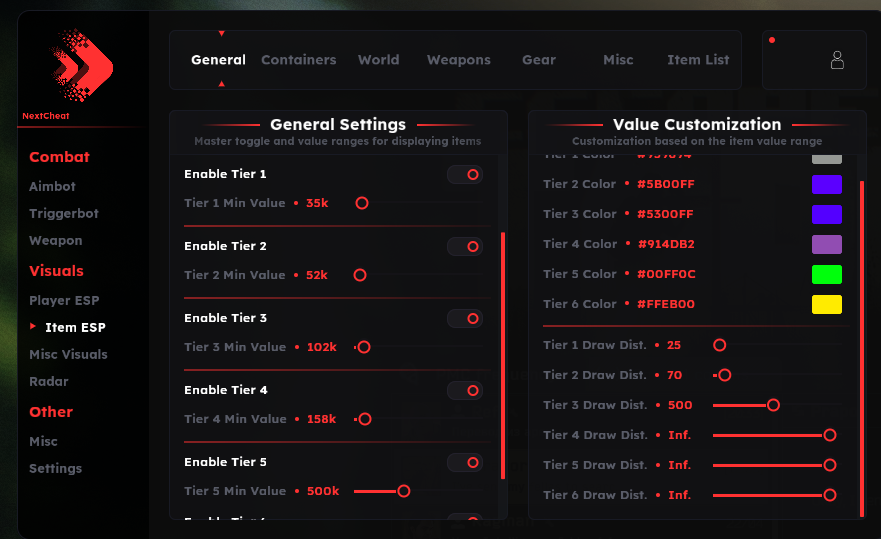Toggle the Enable Tier 5 switch
Screen dimensions: 881x539
[x=465, y=463]
